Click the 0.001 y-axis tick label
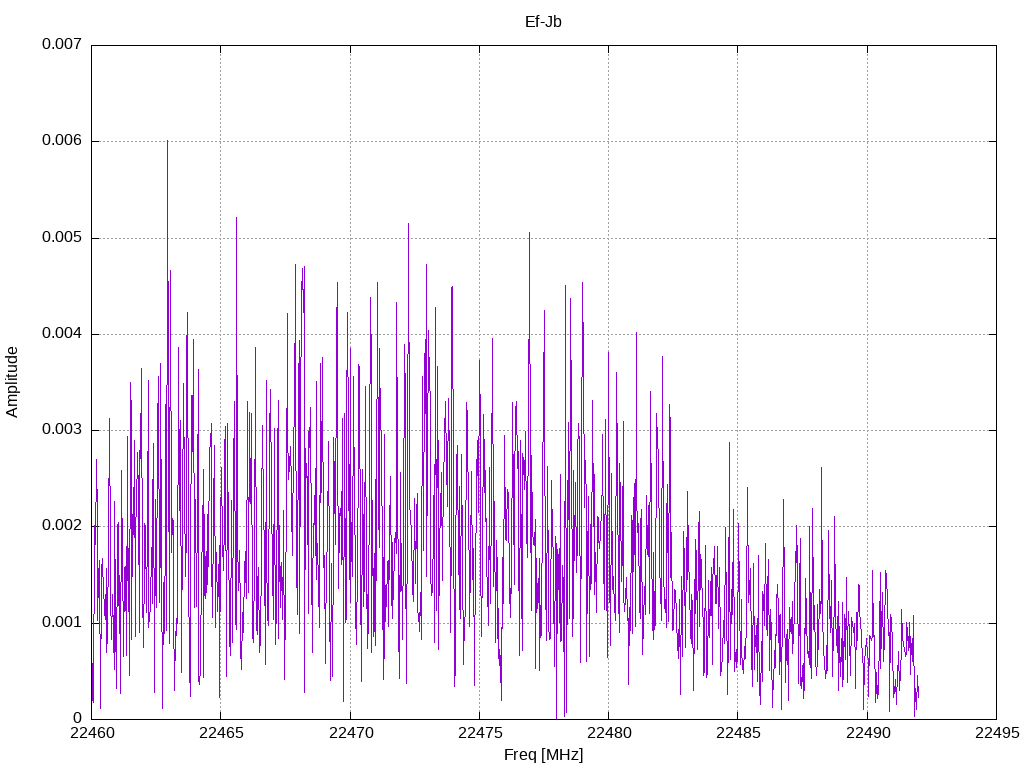 pos(62,622)
